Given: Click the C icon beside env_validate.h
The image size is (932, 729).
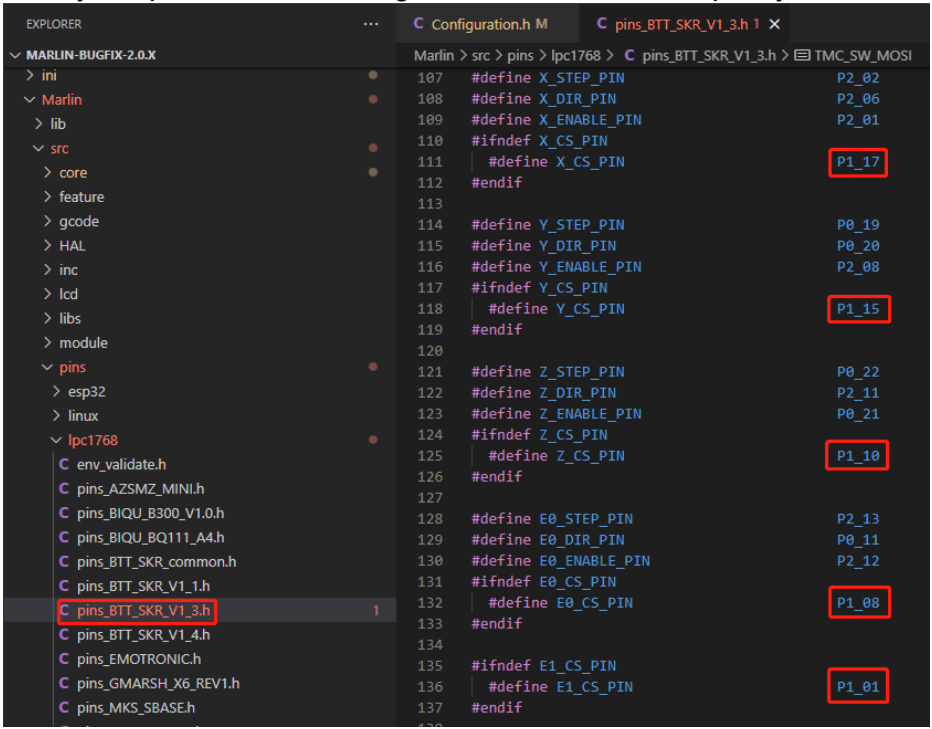Looking at the screenshot, I should click(x=65, y=465).
